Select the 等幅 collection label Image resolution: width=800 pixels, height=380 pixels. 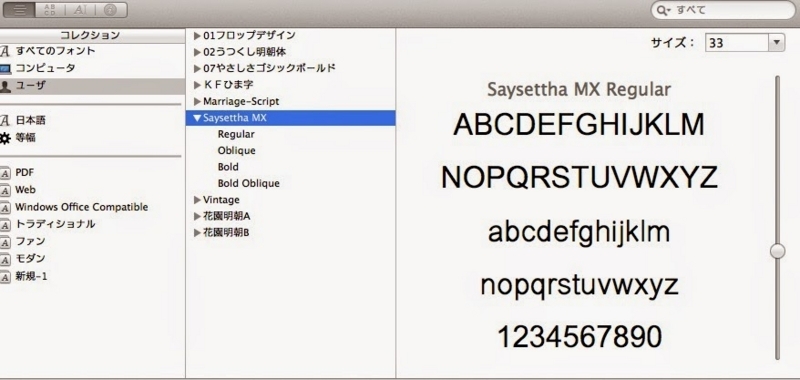pos(26,138)
